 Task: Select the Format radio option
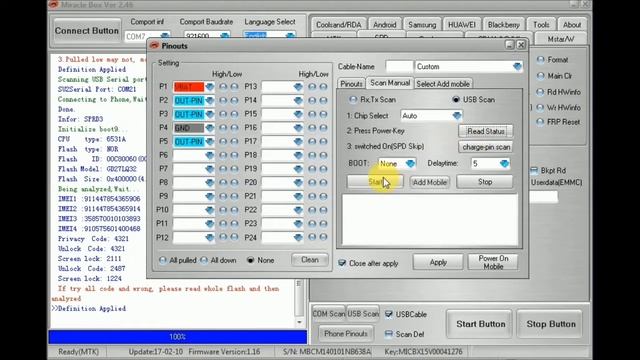pyautogui.click(x=540, y=60)
